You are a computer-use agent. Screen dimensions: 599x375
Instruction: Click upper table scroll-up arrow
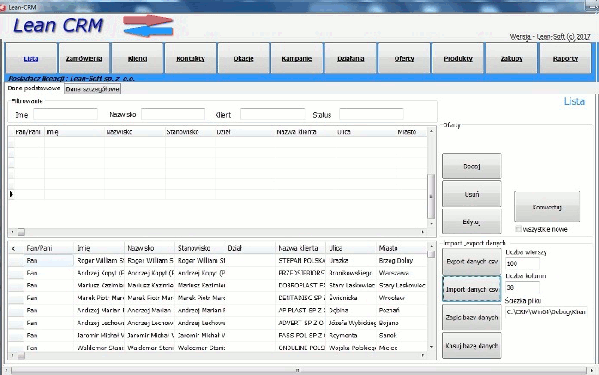click(x=431, y=131)
